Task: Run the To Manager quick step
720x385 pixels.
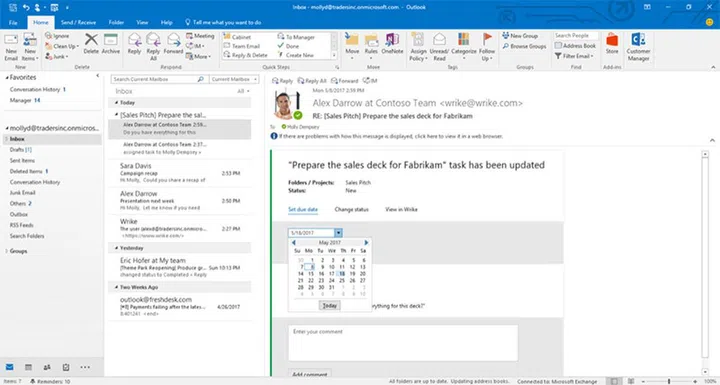Action: 296,37
